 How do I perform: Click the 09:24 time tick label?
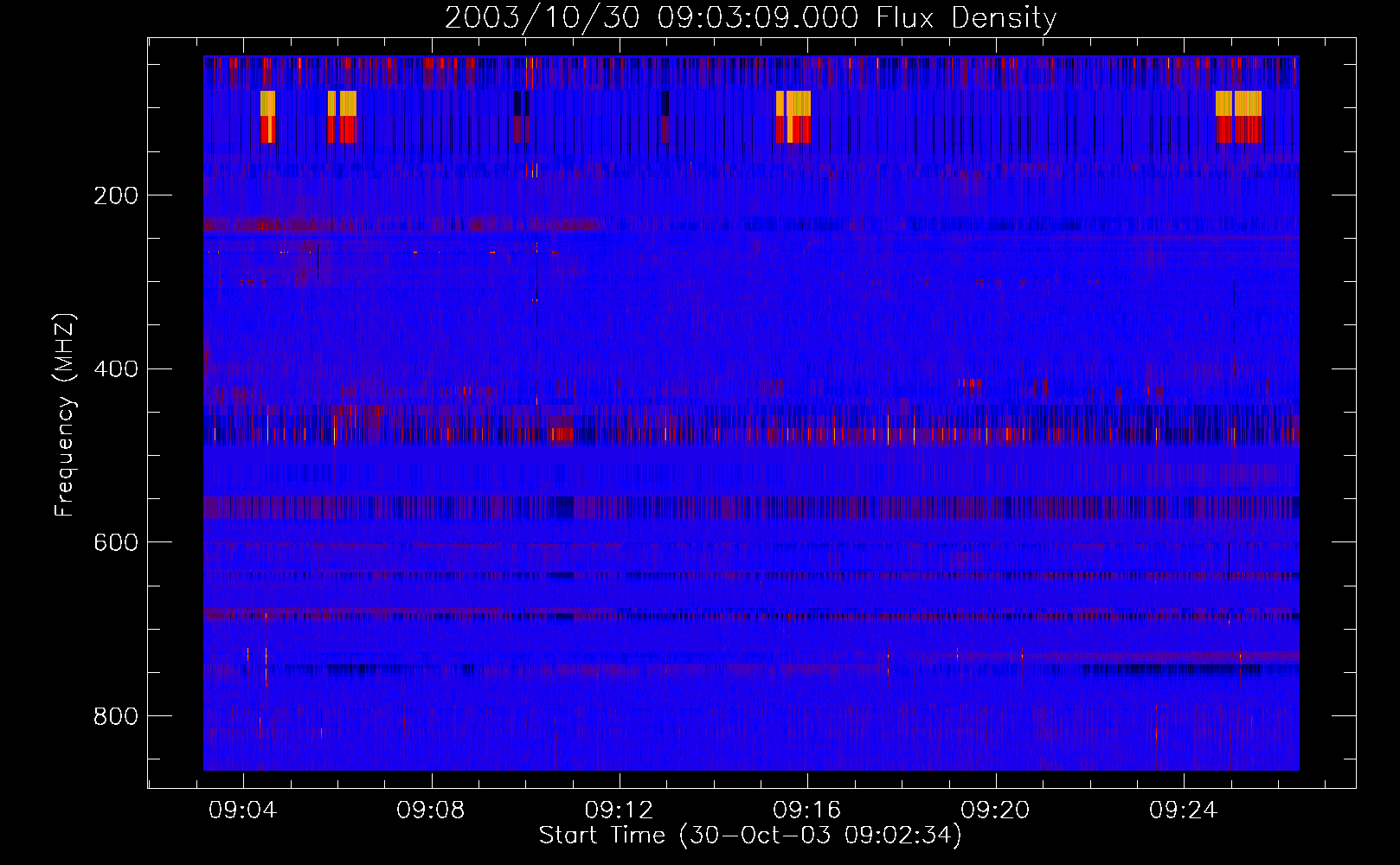1184,811
